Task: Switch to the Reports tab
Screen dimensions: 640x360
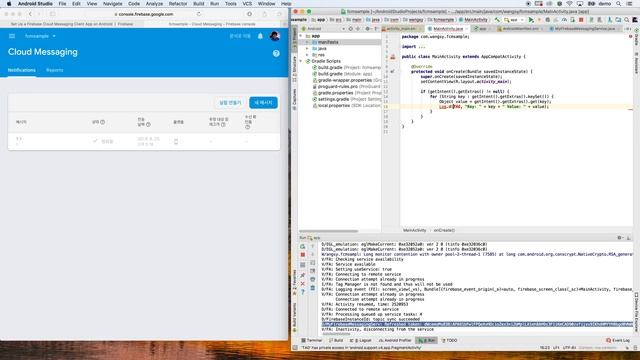Action: coord(55,70)
